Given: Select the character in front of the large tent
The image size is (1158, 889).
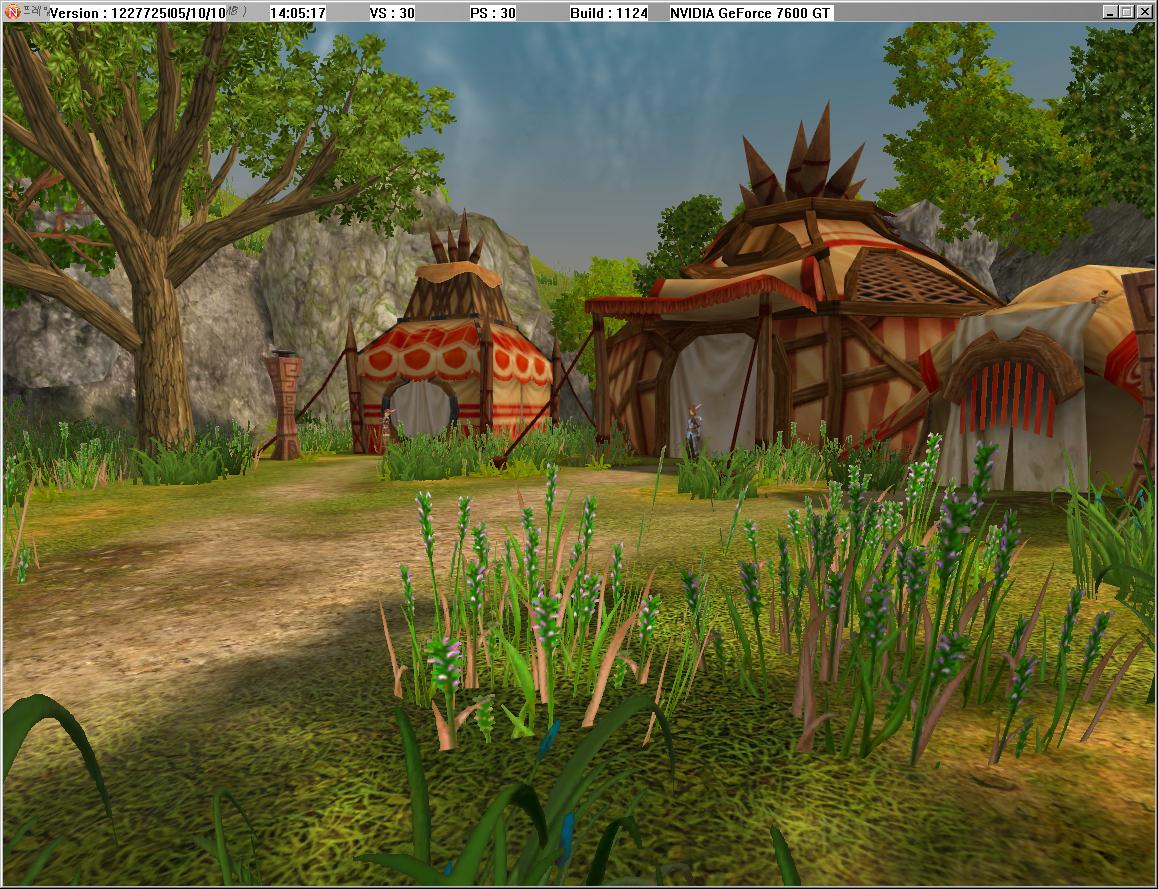Looking at the screenshot, I should (692, 432).
